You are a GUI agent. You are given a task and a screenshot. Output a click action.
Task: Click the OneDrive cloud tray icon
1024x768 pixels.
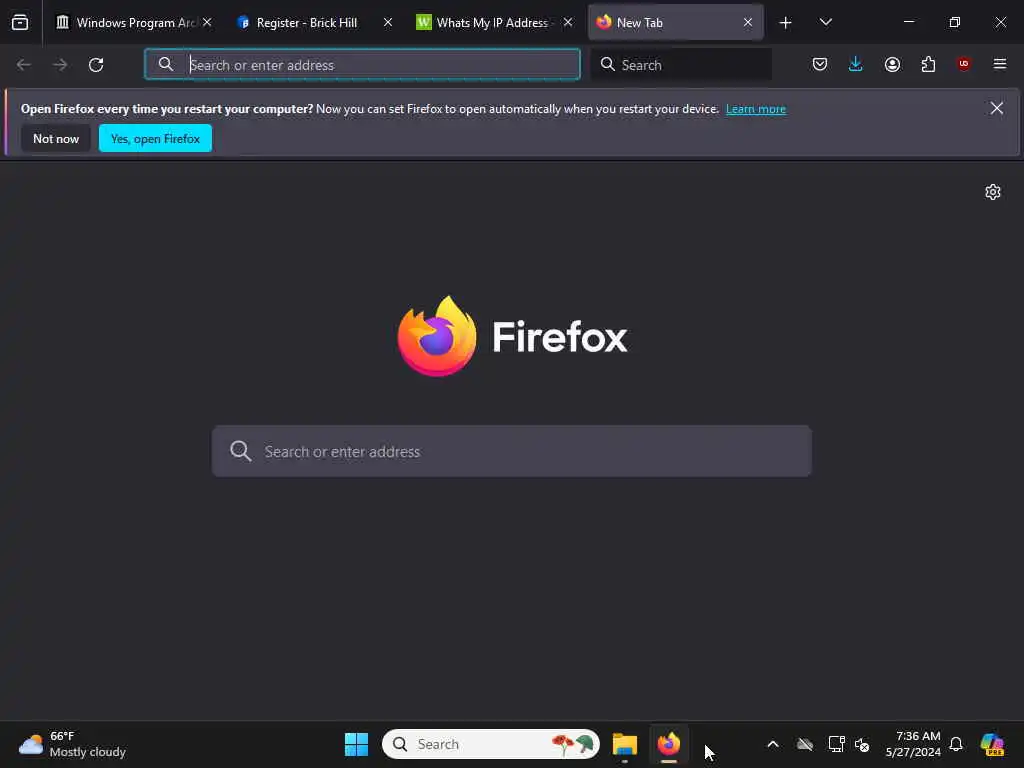805,744
